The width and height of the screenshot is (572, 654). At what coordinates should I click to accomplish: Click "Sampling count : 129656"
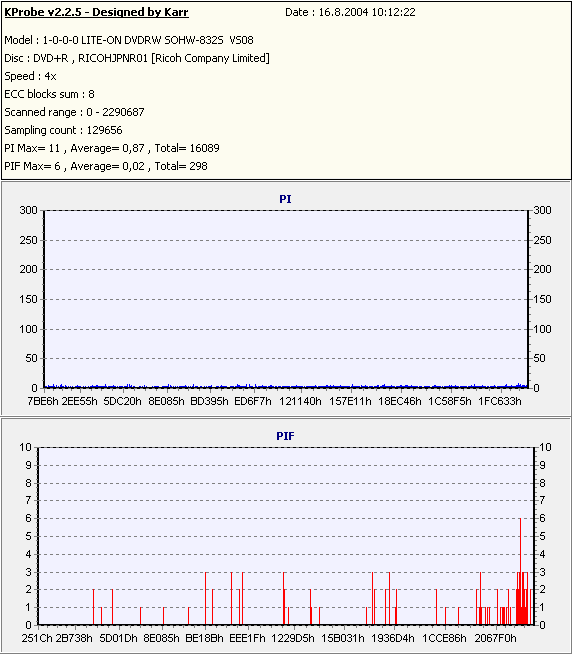click(63, 130)
